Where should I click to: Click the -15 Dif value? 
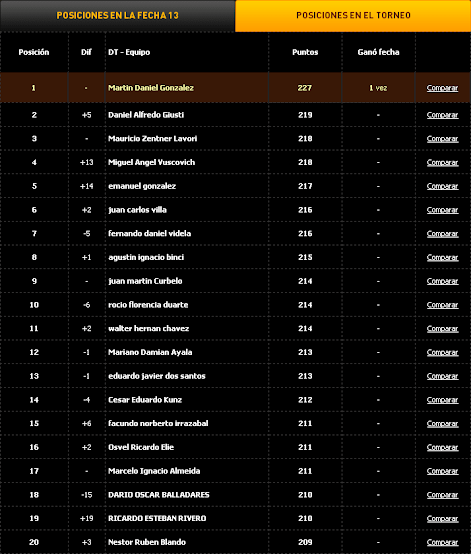(x=87, y=495)
